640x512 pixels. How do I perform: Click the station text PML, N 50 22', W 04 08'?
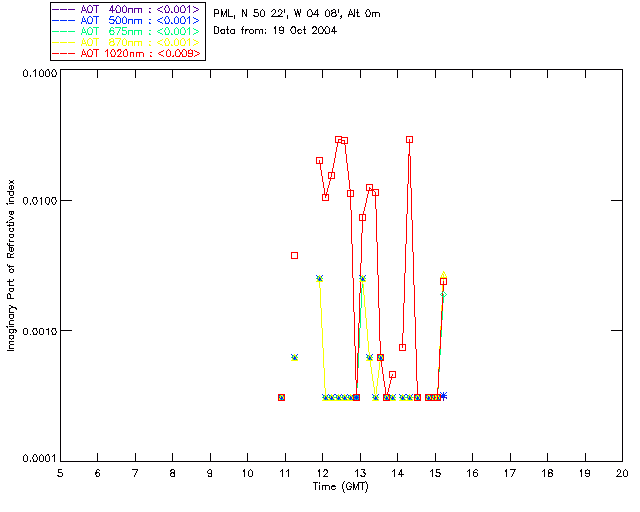pos(278,14)
